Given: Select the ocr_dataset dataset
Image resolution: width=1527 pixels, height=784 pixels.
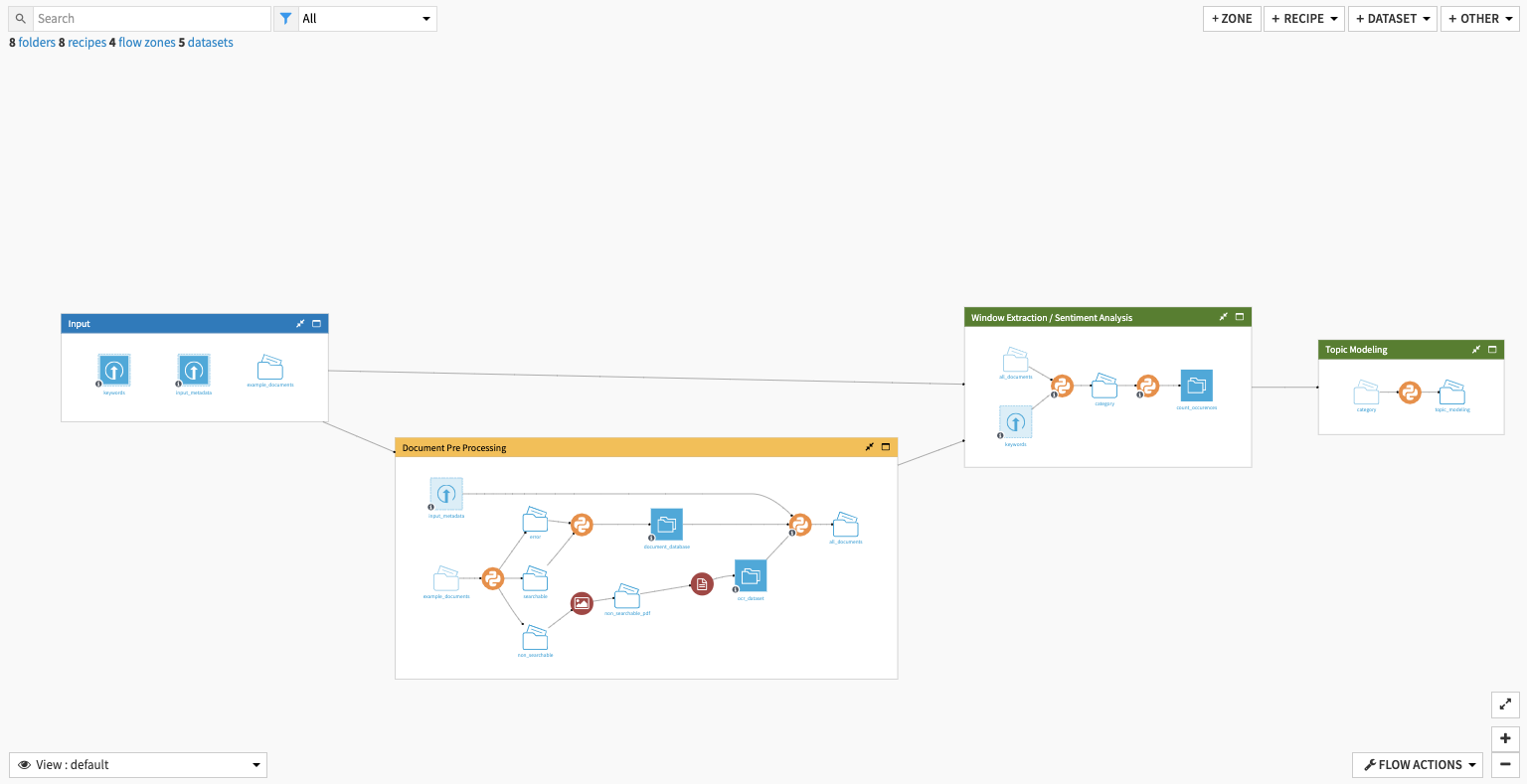Looking at the screenshot, I should (751, 576).
